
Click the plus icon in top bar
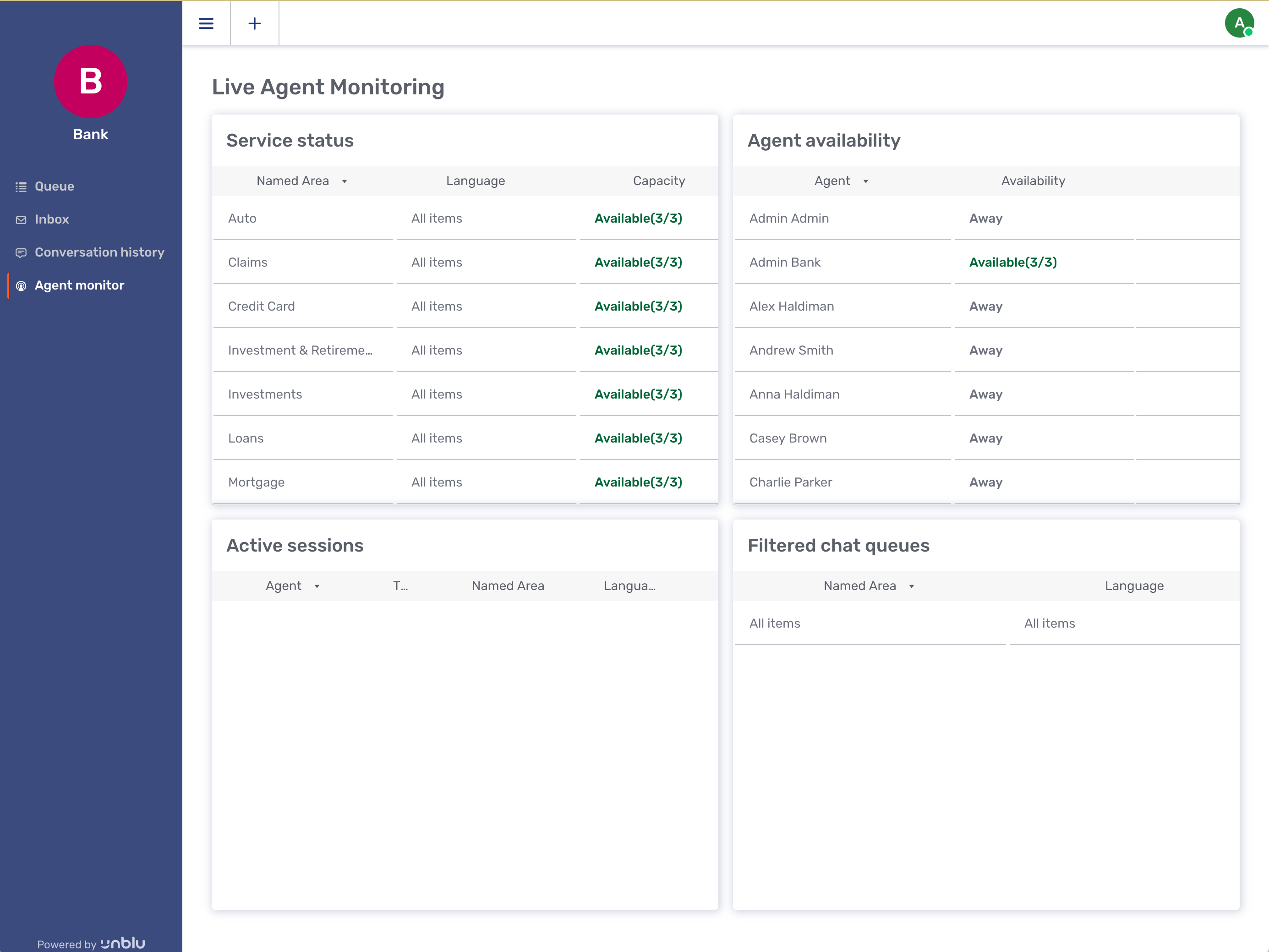coord(255,23)
